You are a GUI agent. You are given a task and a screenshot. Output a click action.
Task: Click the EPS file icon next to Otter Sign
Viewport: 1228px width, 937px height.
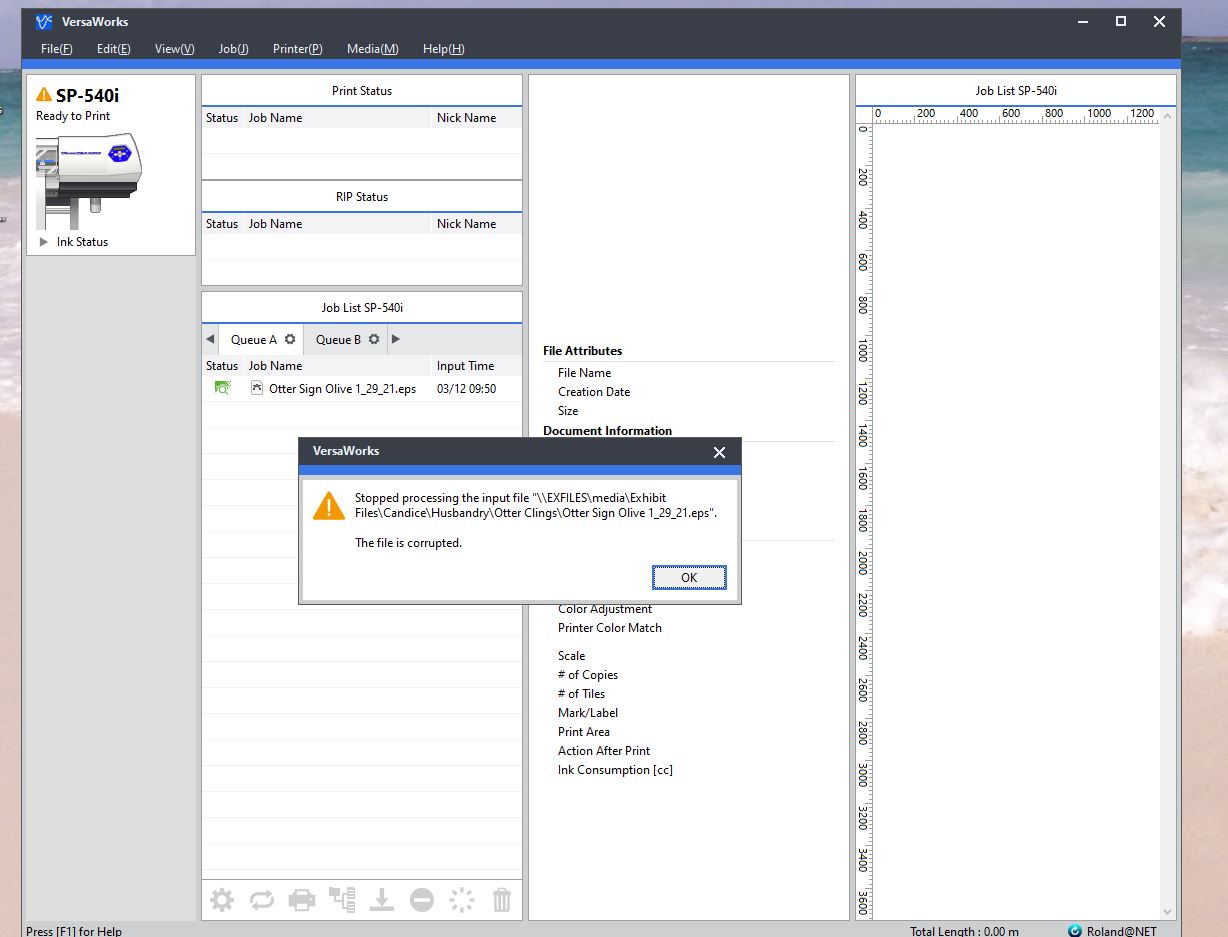pos(257,388)
